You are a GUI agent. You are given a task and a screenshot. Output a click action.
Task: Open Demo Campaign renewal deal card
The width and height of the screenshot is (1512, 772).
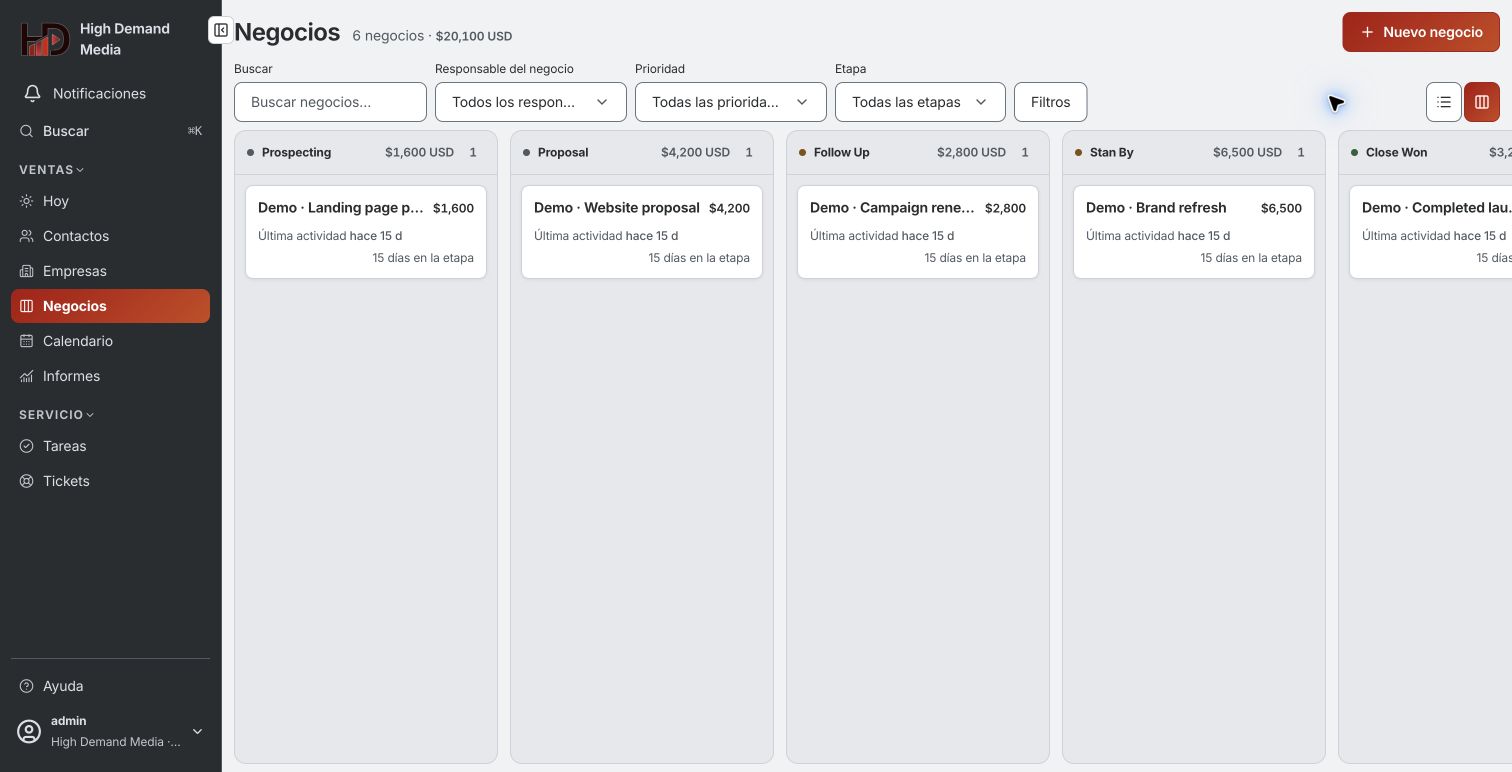918,232
